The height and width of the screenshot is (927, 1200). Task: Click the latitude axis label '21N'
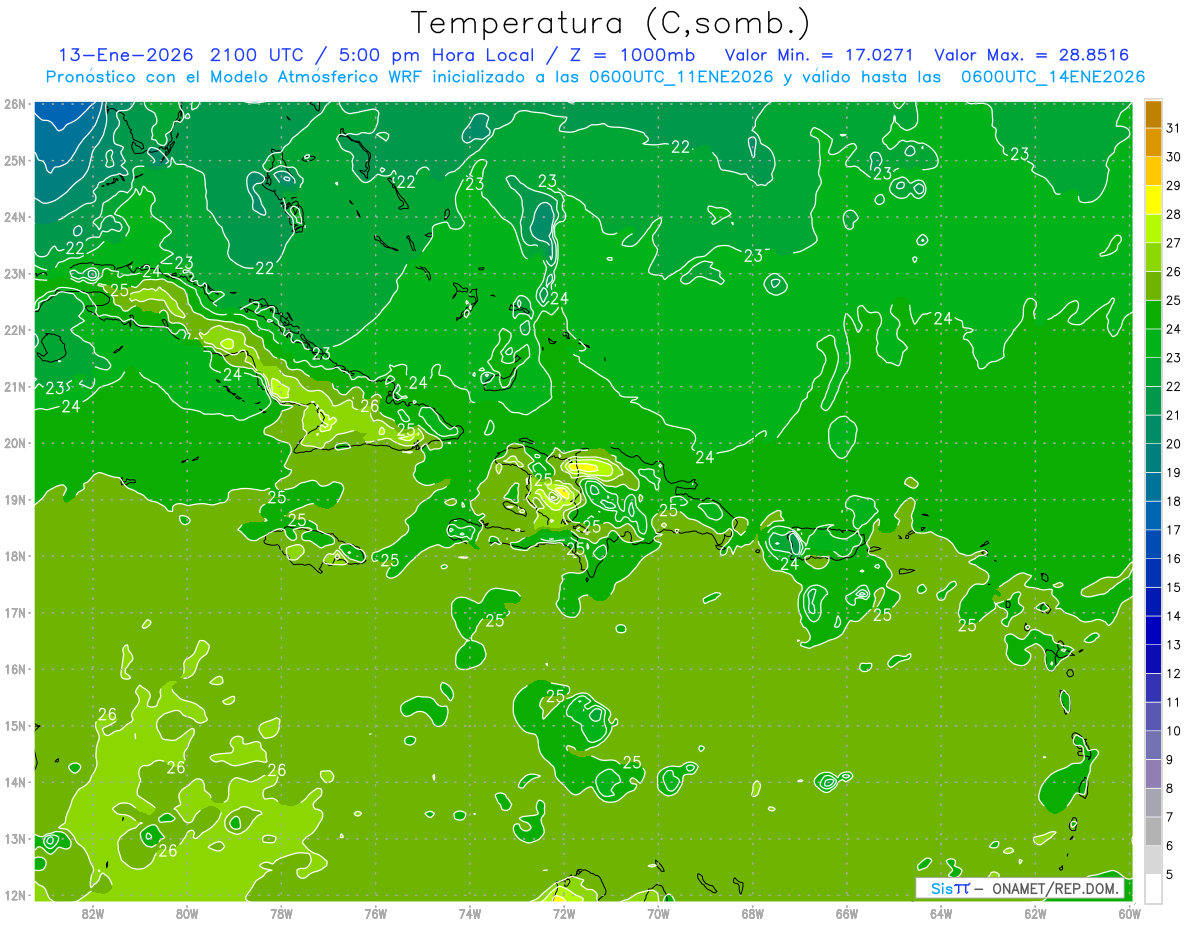[x=14, y=386]
